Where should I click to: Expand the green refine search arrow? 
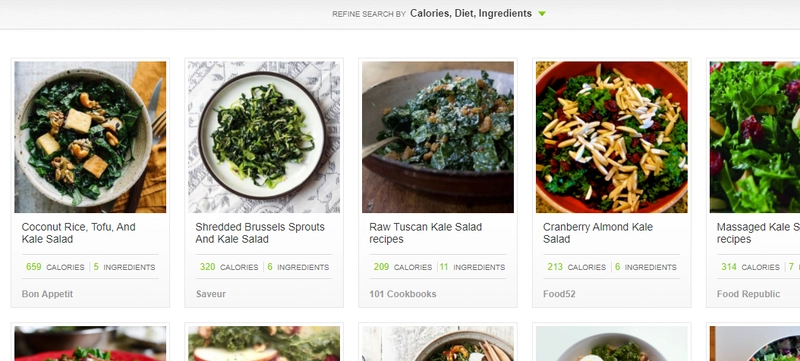[542, 14]
